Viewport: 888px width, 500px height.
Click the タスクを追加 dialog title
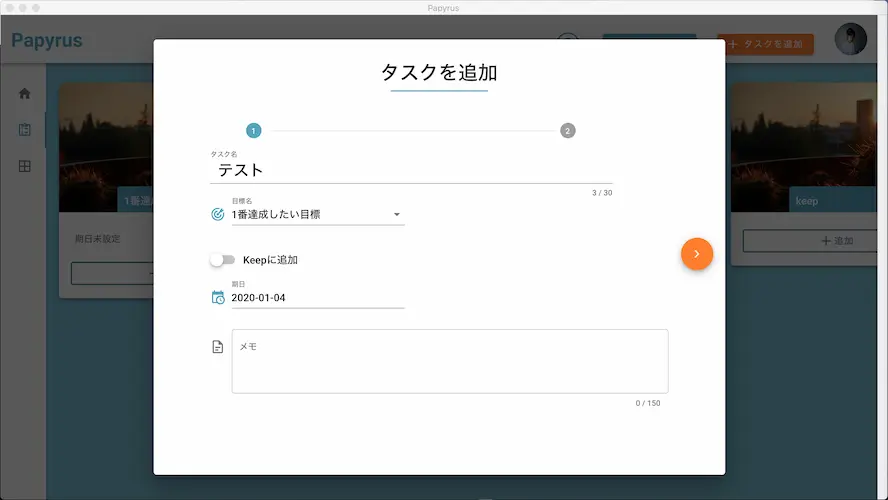click(x=439, y=72)
